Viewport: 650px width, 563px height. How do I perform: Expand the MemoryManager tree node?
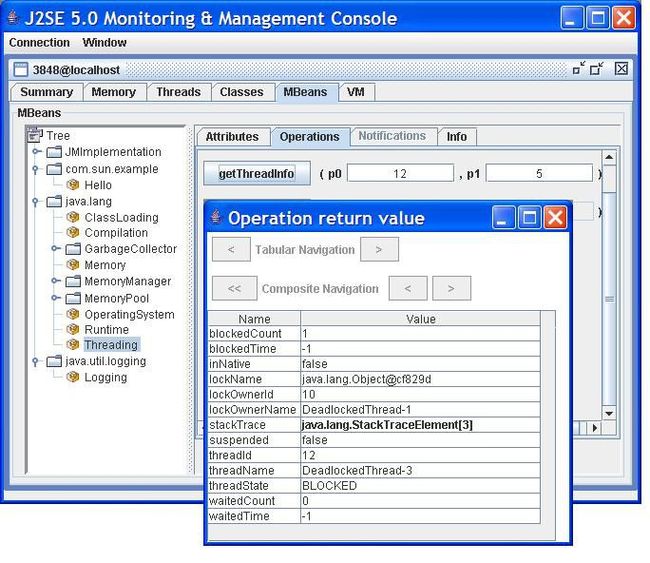tap(56, 281)
